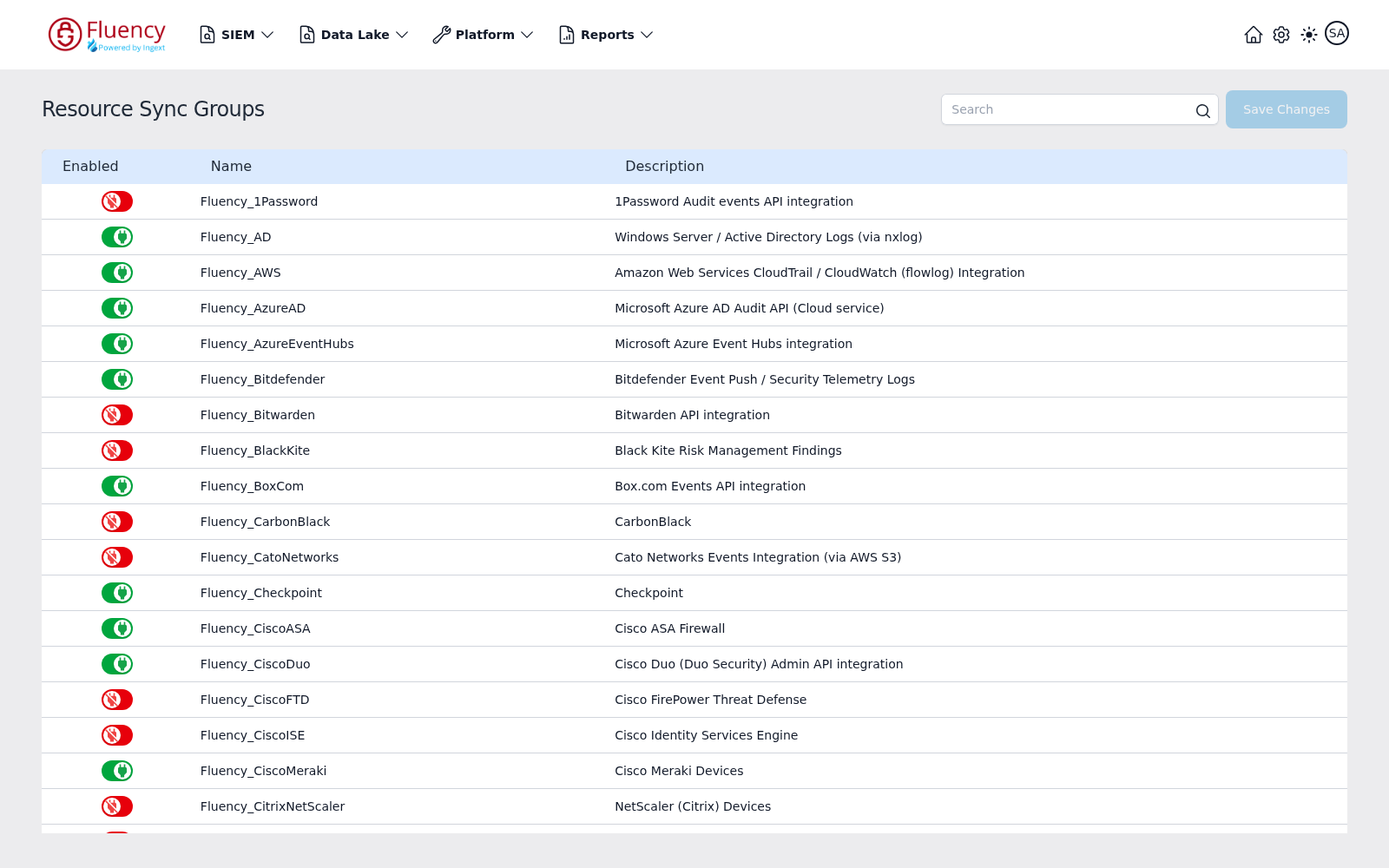
Task: Turn on Fluency_CatoNetworks toggle
Action: [117, 557]
